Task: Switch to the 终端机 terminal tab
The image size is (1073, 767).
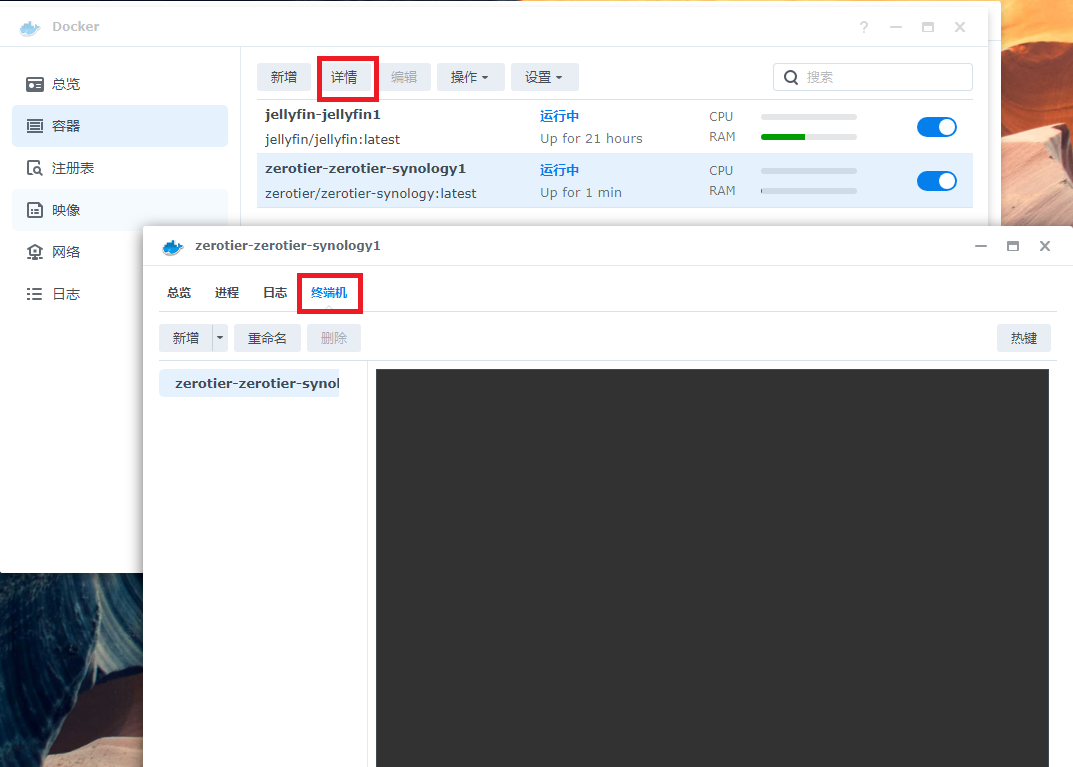Action: click(329, 293)
